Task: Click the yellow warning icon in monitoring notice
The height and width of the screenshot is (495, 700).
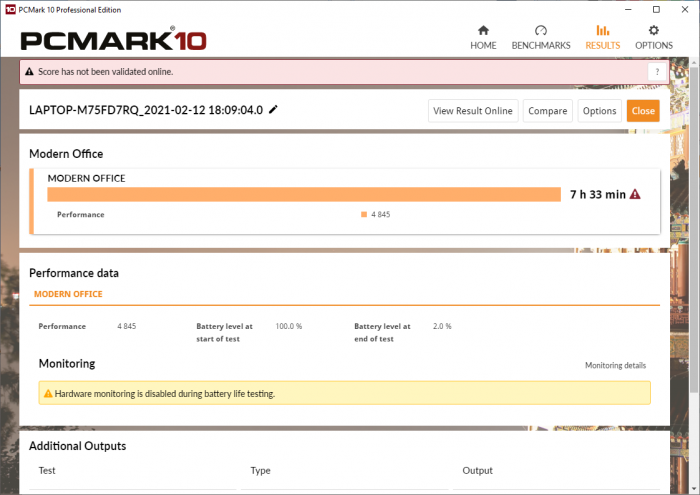Action: pyautogui.click(x=48, y=394)
